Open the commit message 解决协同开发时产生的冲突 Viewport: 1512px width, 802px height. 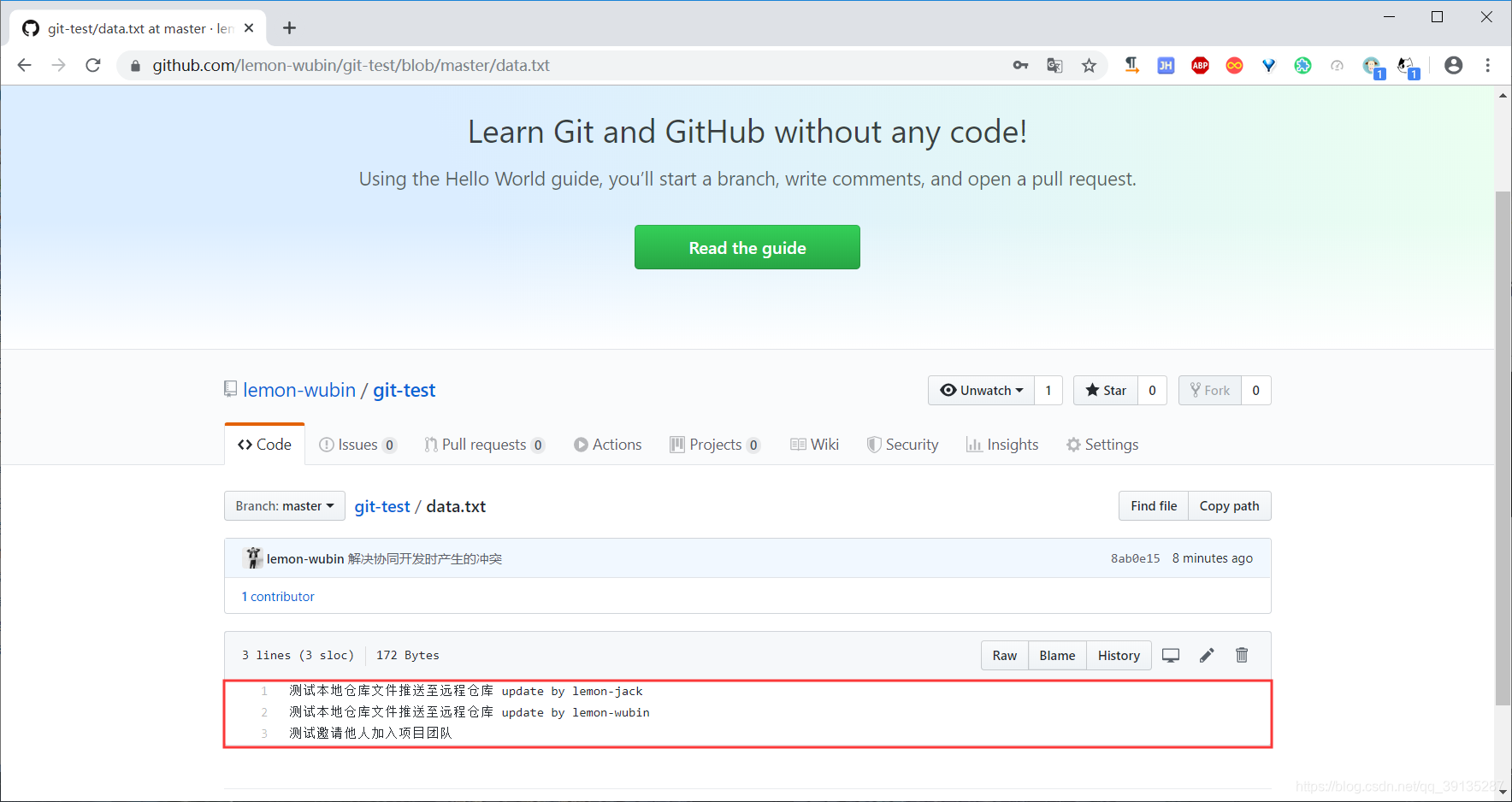[425, 558]
